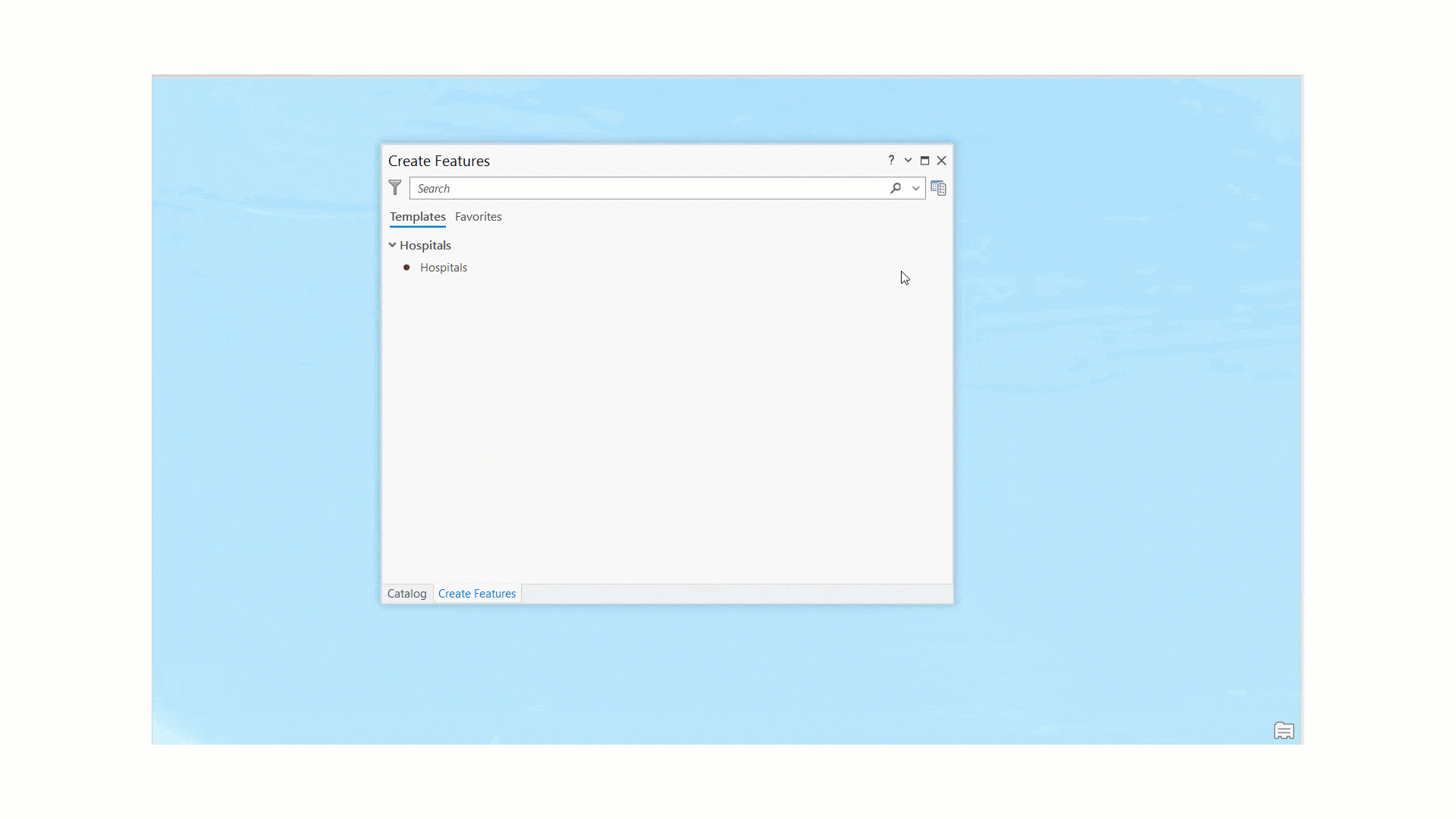Click the manage templates icon

click(938, 188)
